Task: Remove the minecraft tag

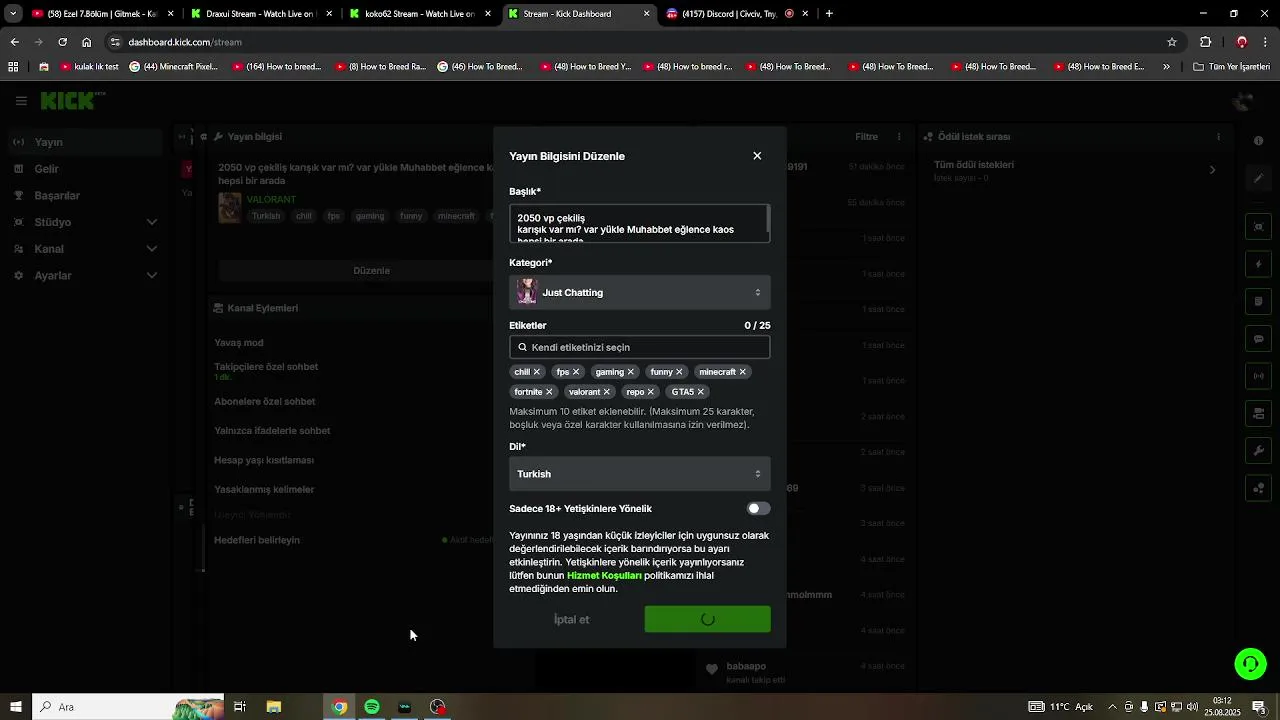Action: (743, 372)
